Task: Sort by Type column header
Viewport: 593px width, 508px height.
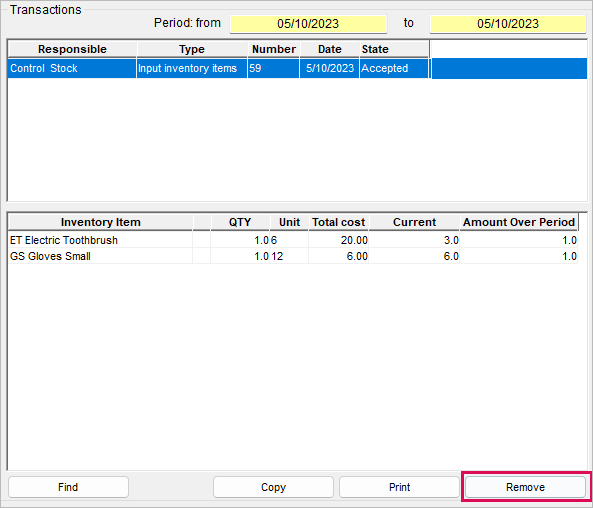Action: click(x=192, y=49)
